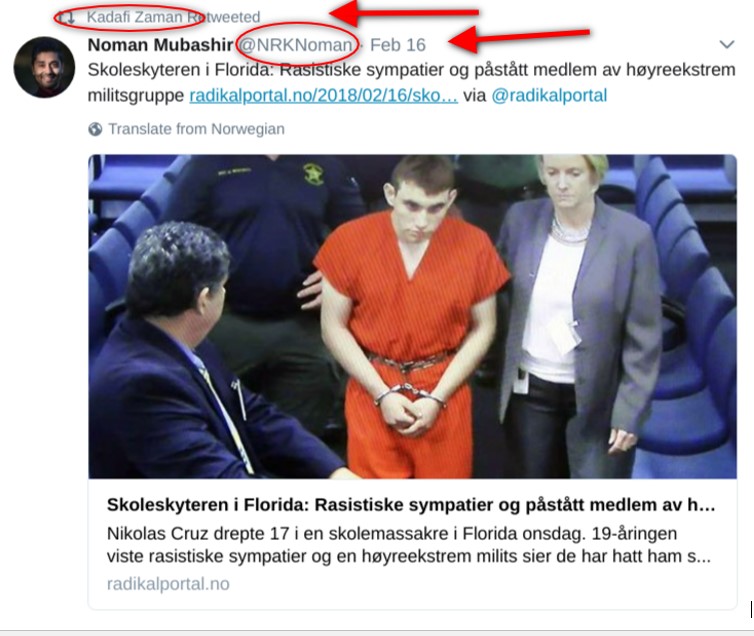Expand the tweet options chevron

[x=727, y=45]
